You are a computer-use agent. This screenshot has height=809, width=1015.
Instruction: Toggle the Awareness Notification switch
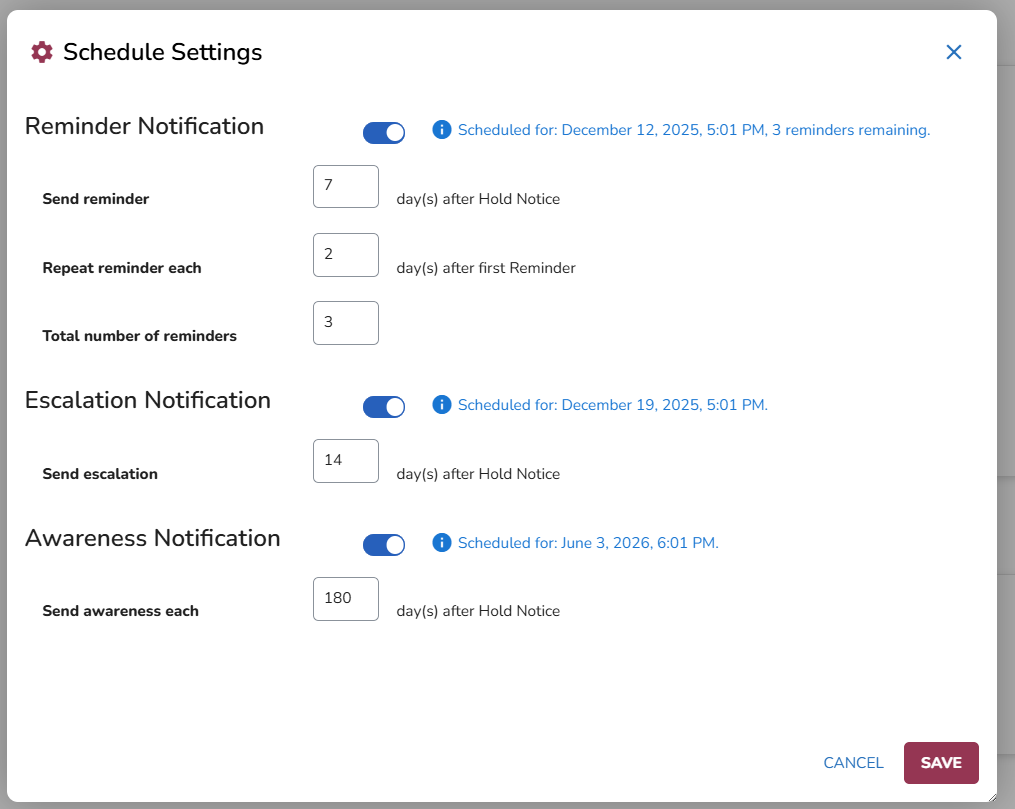pyautogui.click(x=384, y=544)
